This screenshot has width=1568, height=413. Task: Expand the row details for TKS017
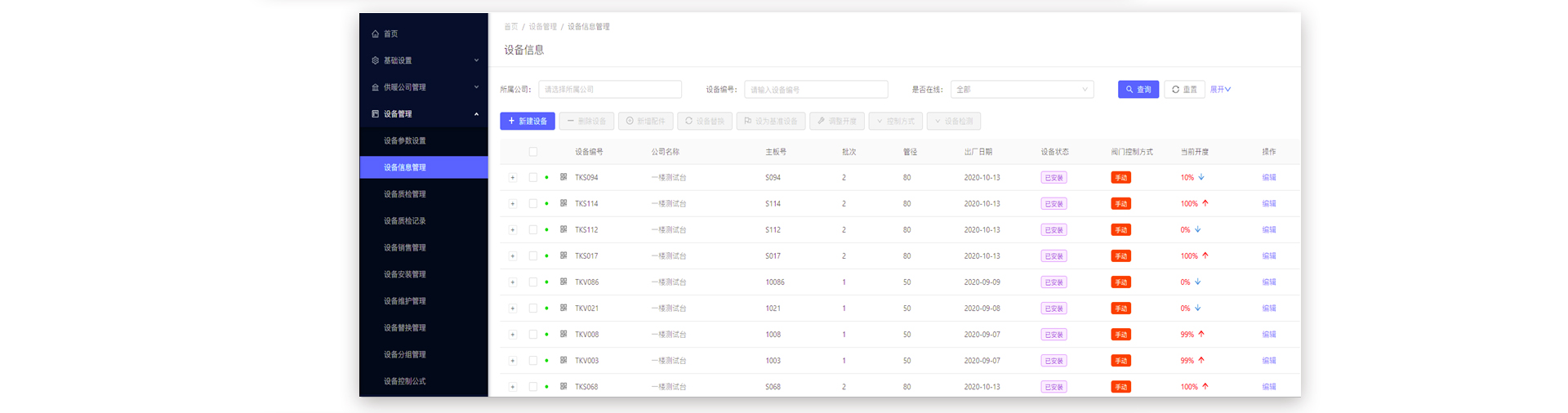tap(513, 256)
